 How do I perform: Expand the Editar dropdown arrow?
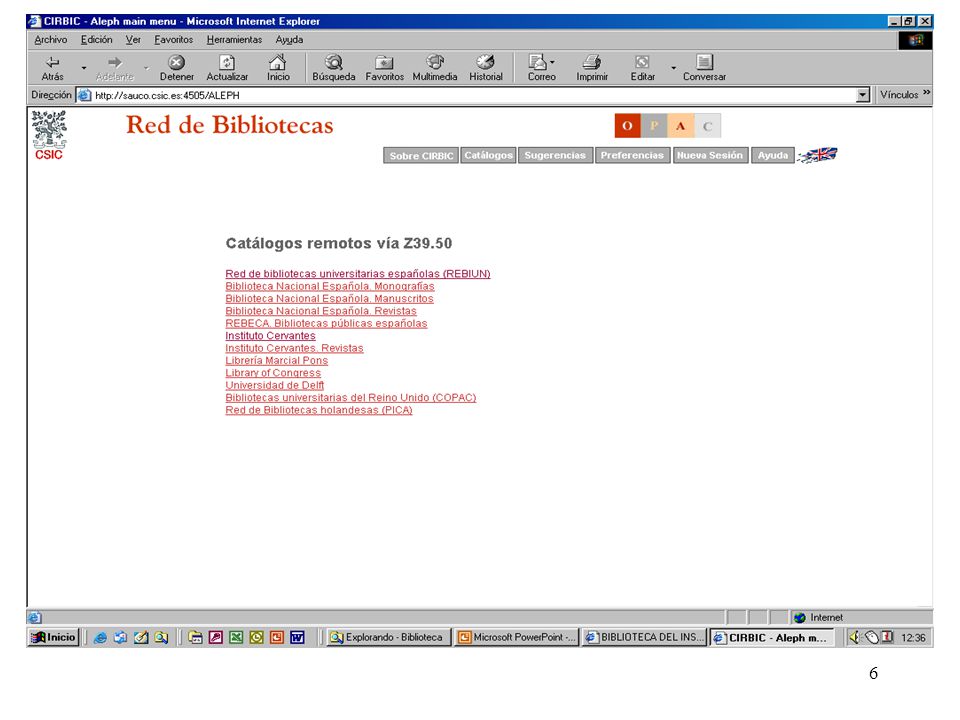click(673, 68)
